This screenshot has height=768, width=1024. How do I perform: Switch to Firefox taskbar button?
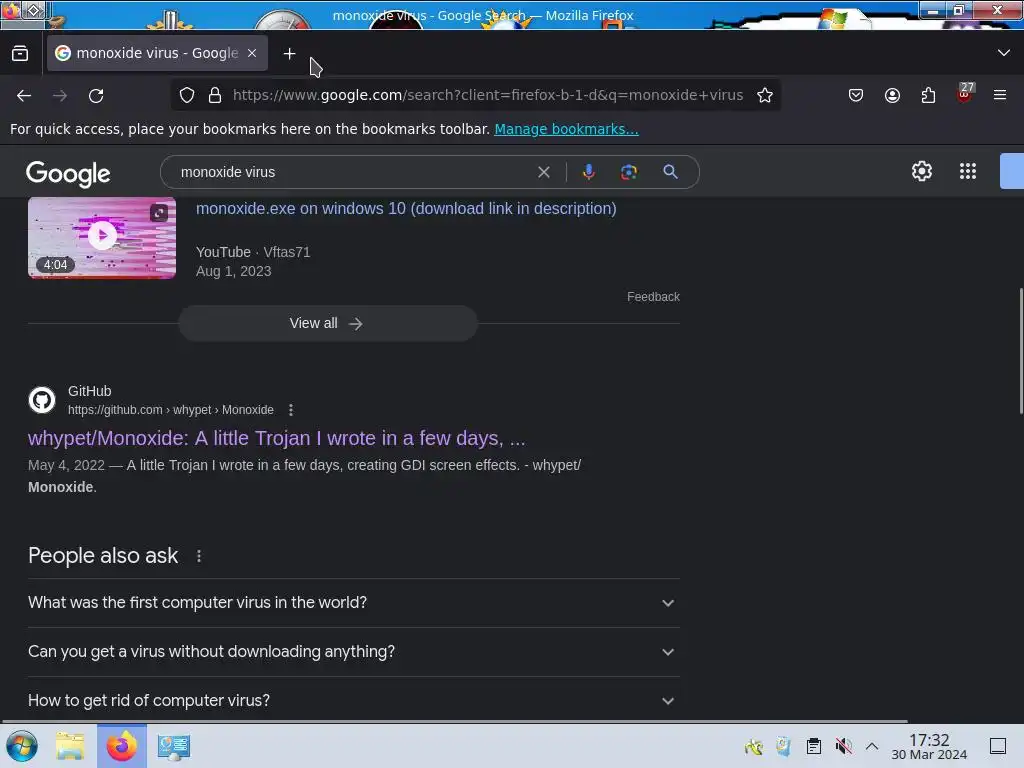[122, 746]
